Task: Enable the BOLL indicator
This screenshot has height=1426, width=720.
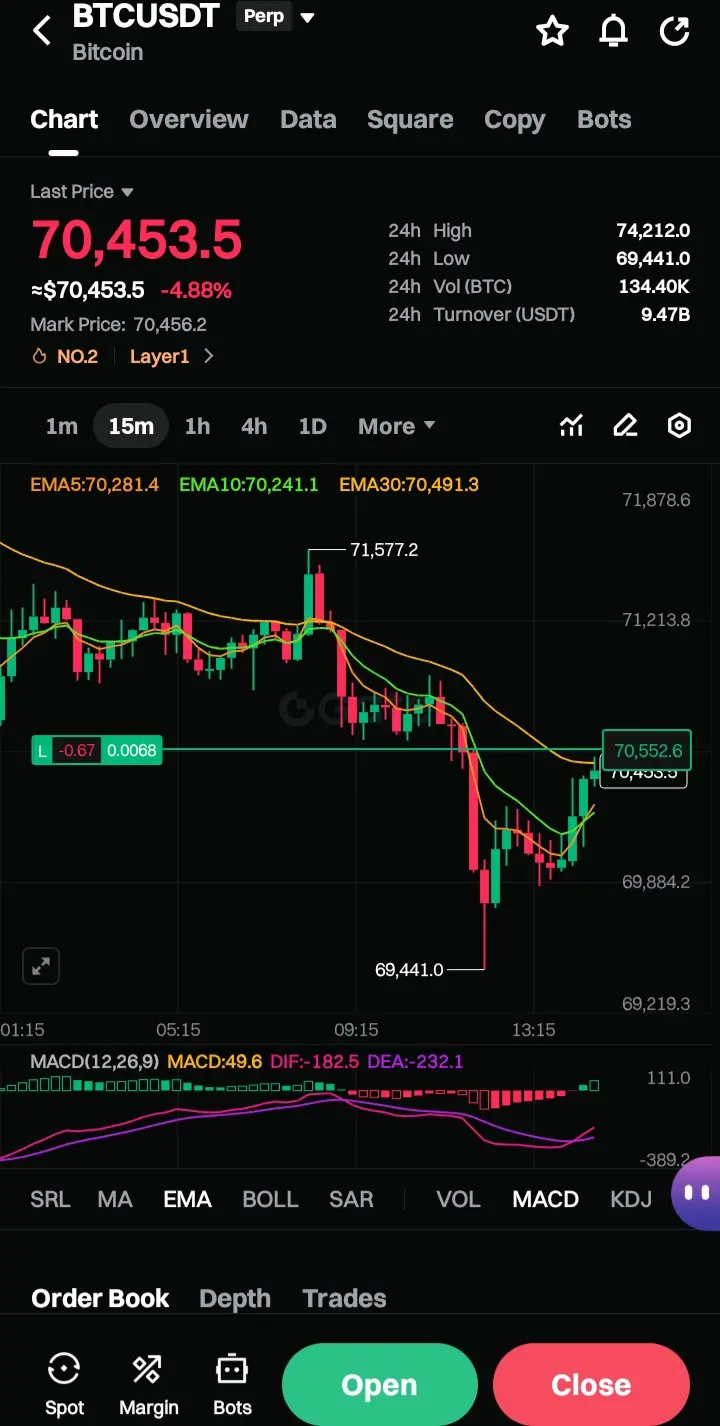Action: click(x=270, y=1199)
